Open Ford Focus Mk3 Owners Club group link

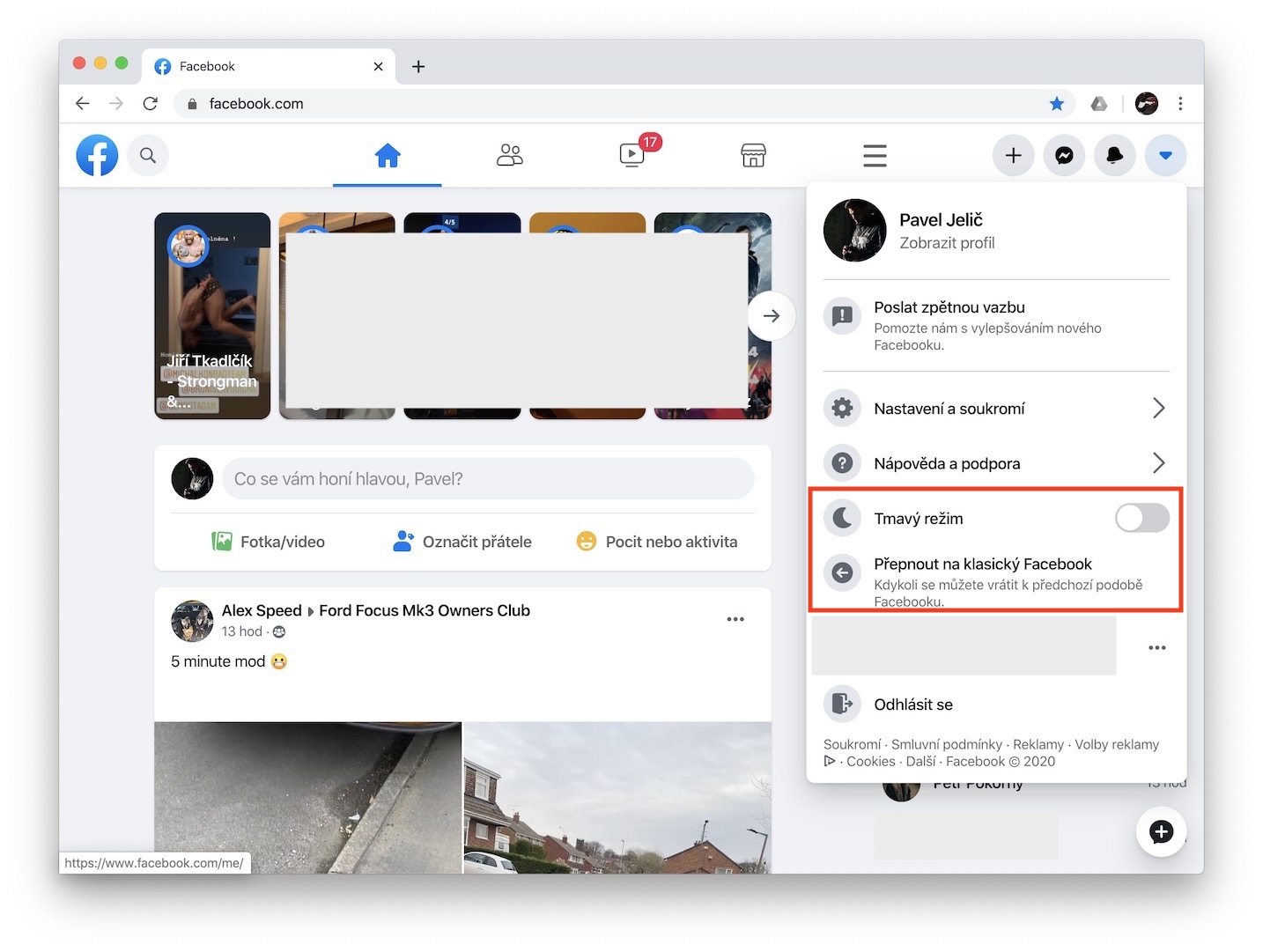pyautogui.click(x=425, y=610)
